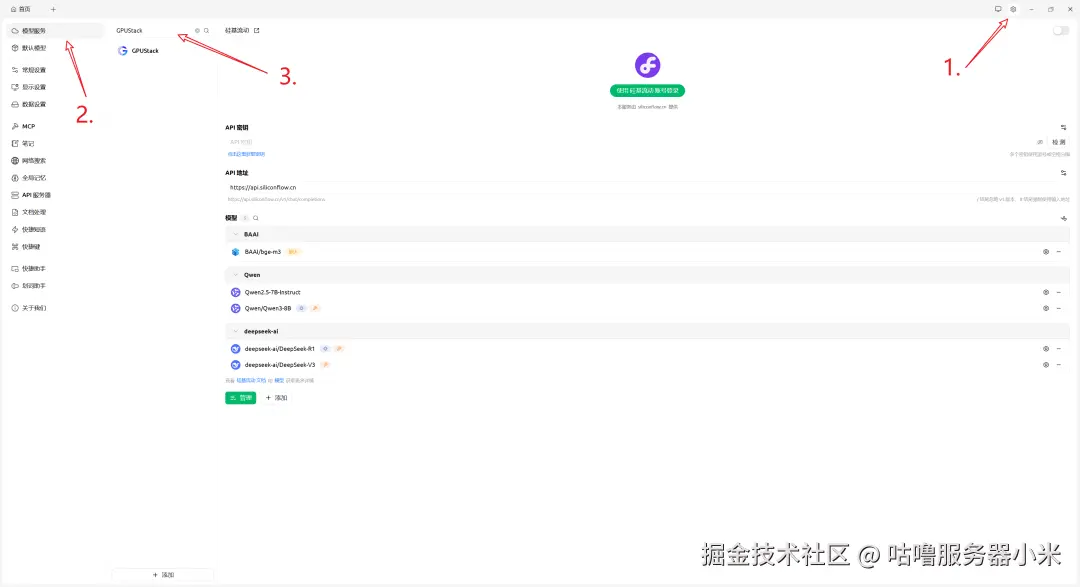Image resolution: width=1080 pixels, height=587 pixels.
Task: Open settings gear for Qwen2.5-7B-Instruct
Action: pos(1046,292)
